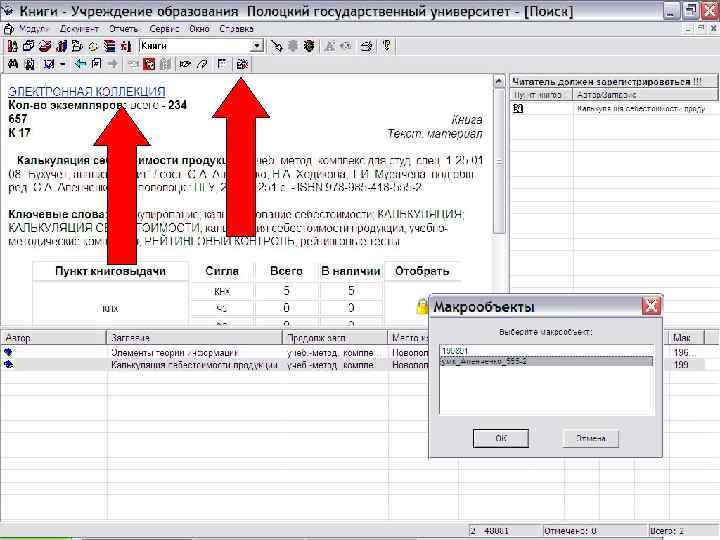Click the Отобрать column header in holdings table

[x=422, y=271]
